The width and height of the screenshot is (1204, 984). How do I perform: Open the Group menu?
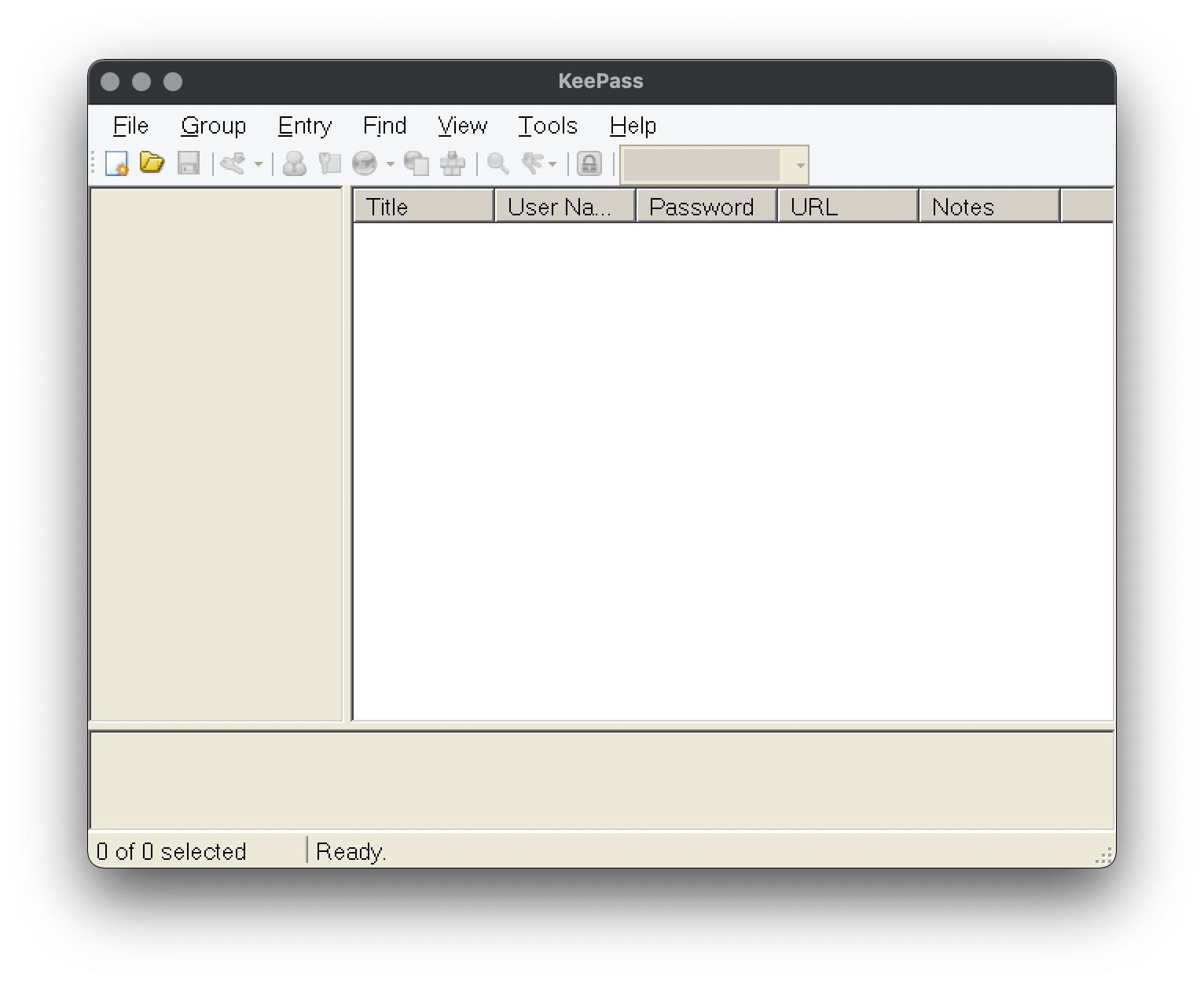tap(214, 126)
